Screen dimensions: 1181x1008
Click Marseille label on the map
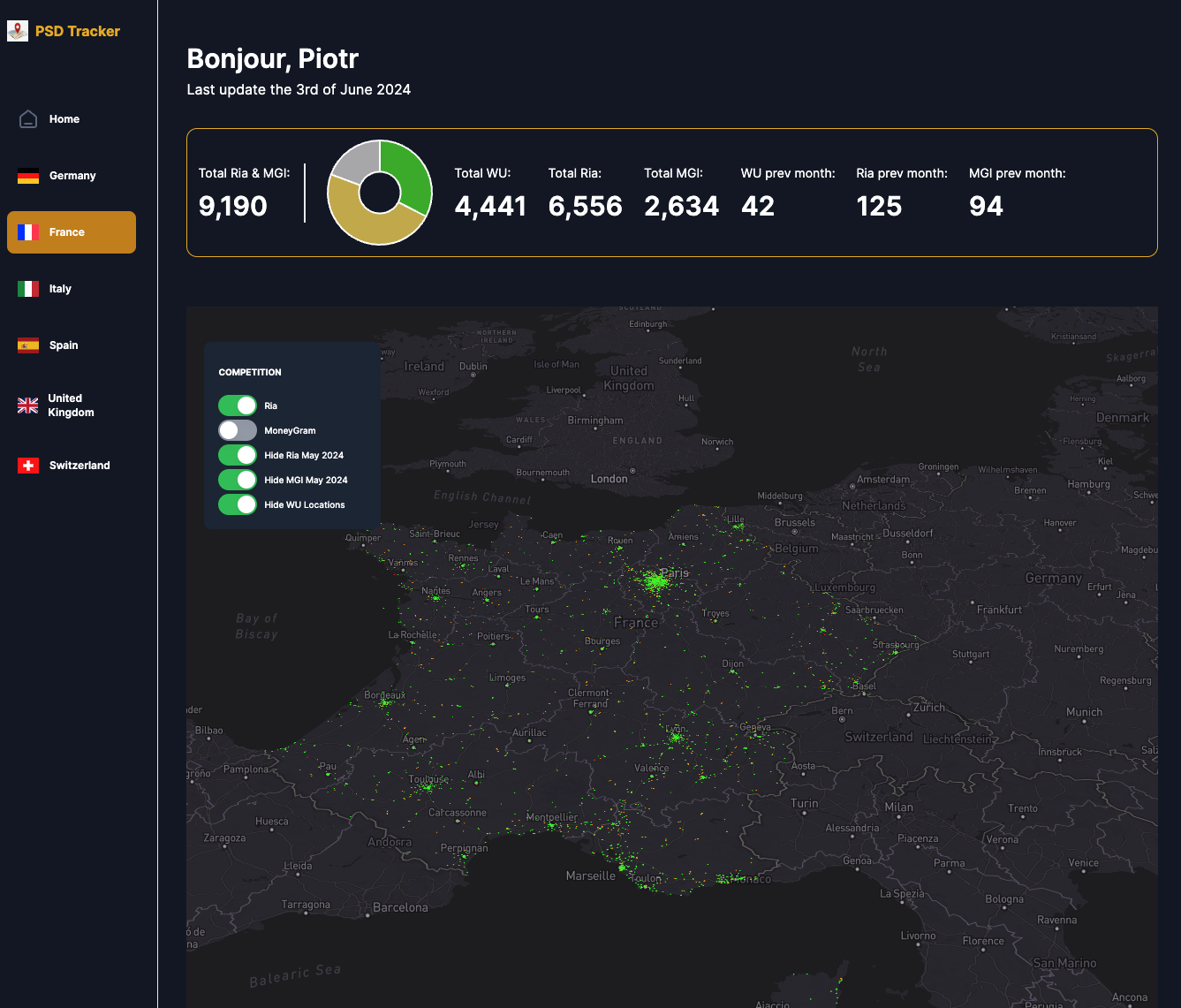591,875
